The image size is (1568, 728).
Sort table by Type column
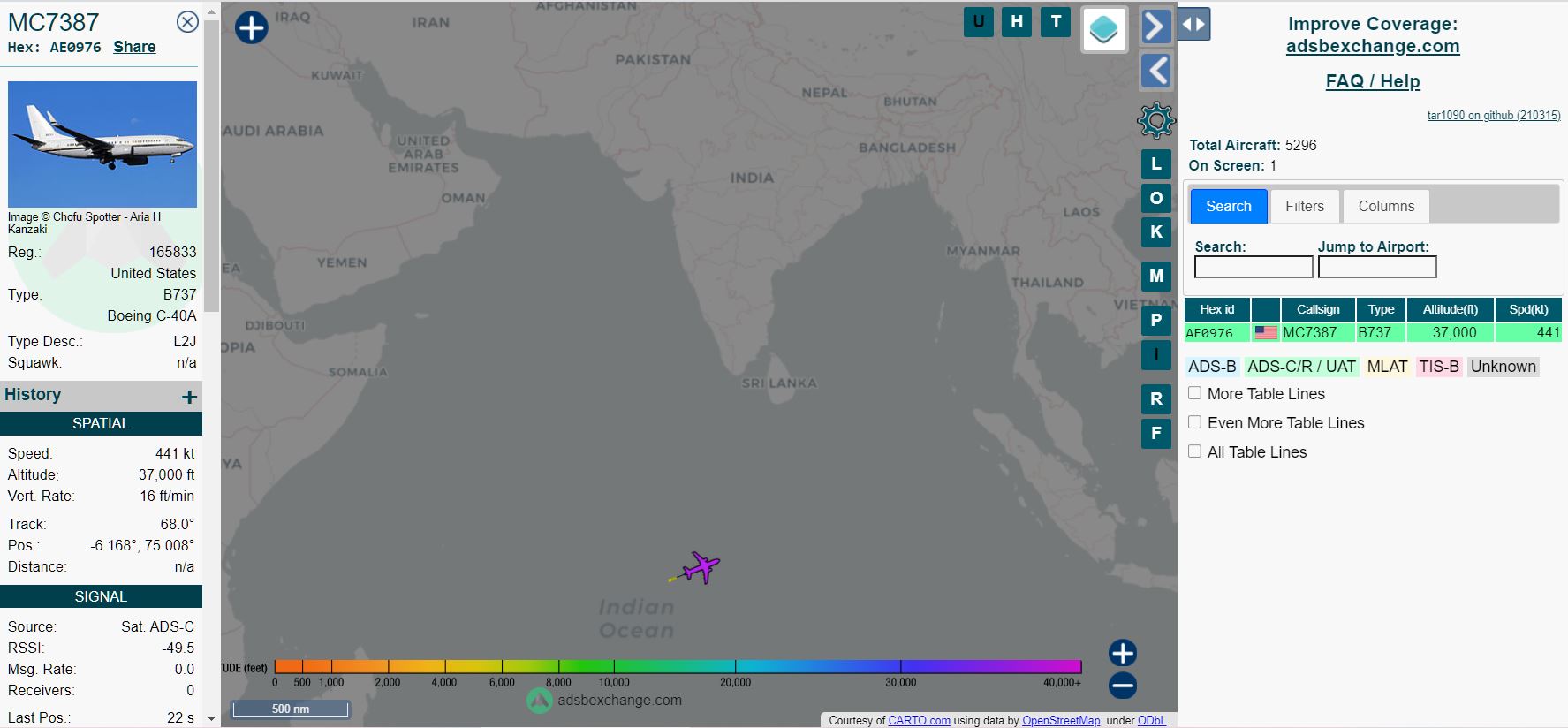pyautogui.click(x=1381, y=309)
